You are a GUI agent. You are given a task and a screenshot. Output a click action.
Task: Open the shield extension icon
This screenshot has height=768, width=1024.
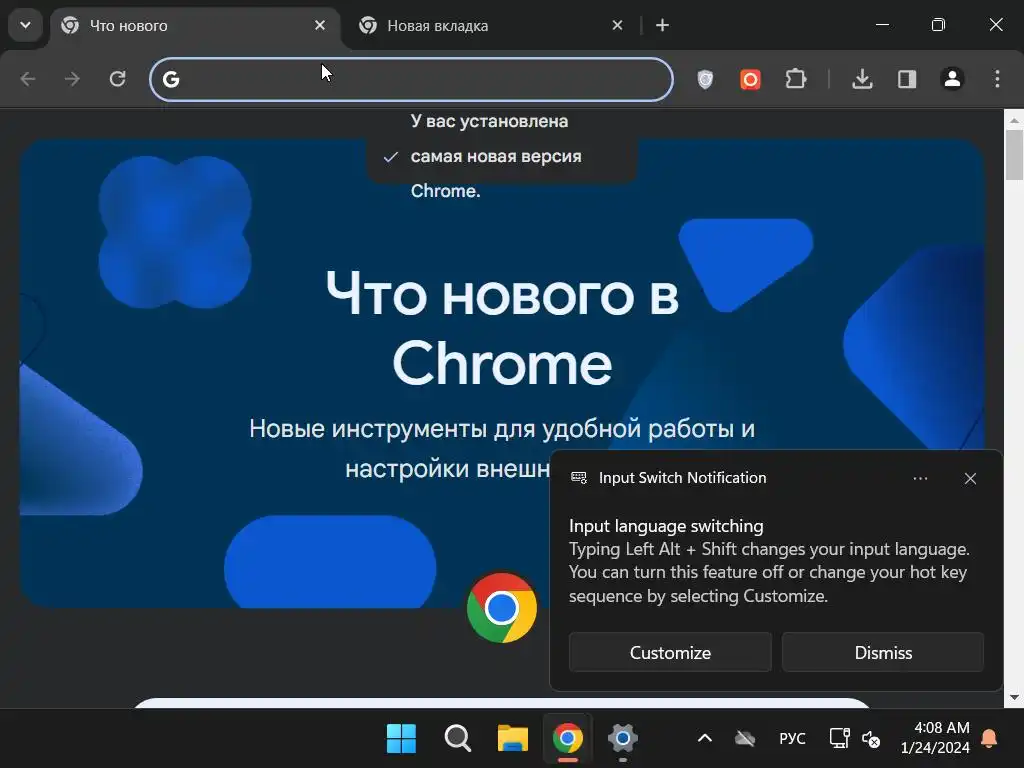(x=705, y=79)
